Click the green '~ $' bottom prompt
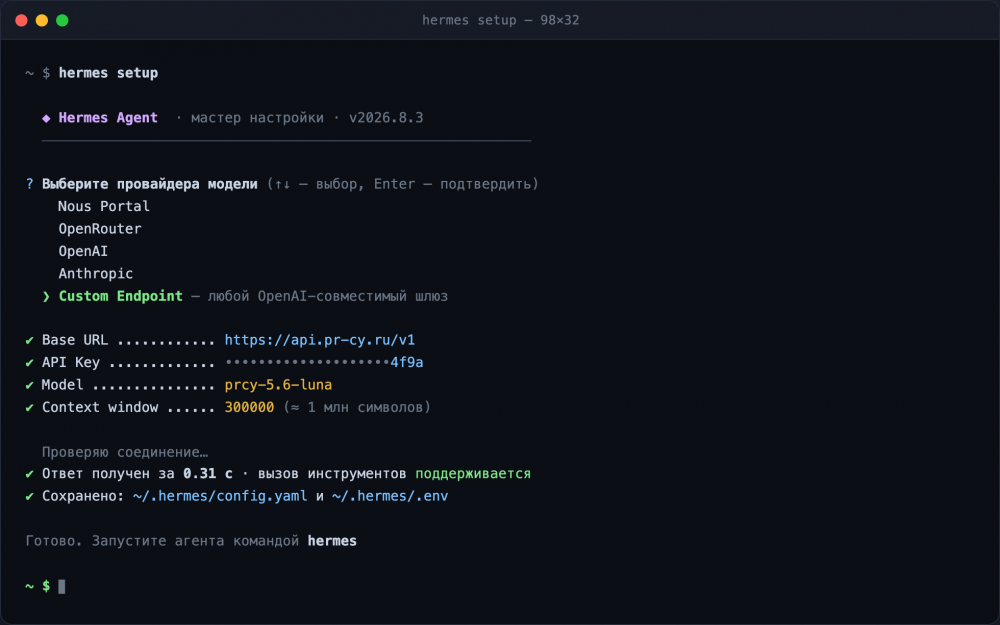Image resolution: width=1000 pixels, height=625 pixels. [x=38, y=586]
